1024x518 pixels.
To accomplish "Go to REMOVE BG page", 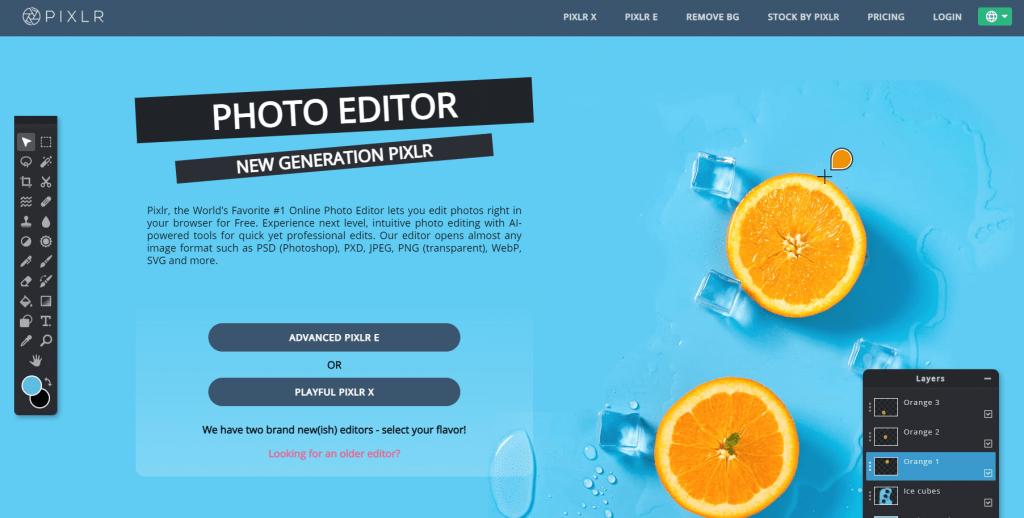I will [712, 17].
